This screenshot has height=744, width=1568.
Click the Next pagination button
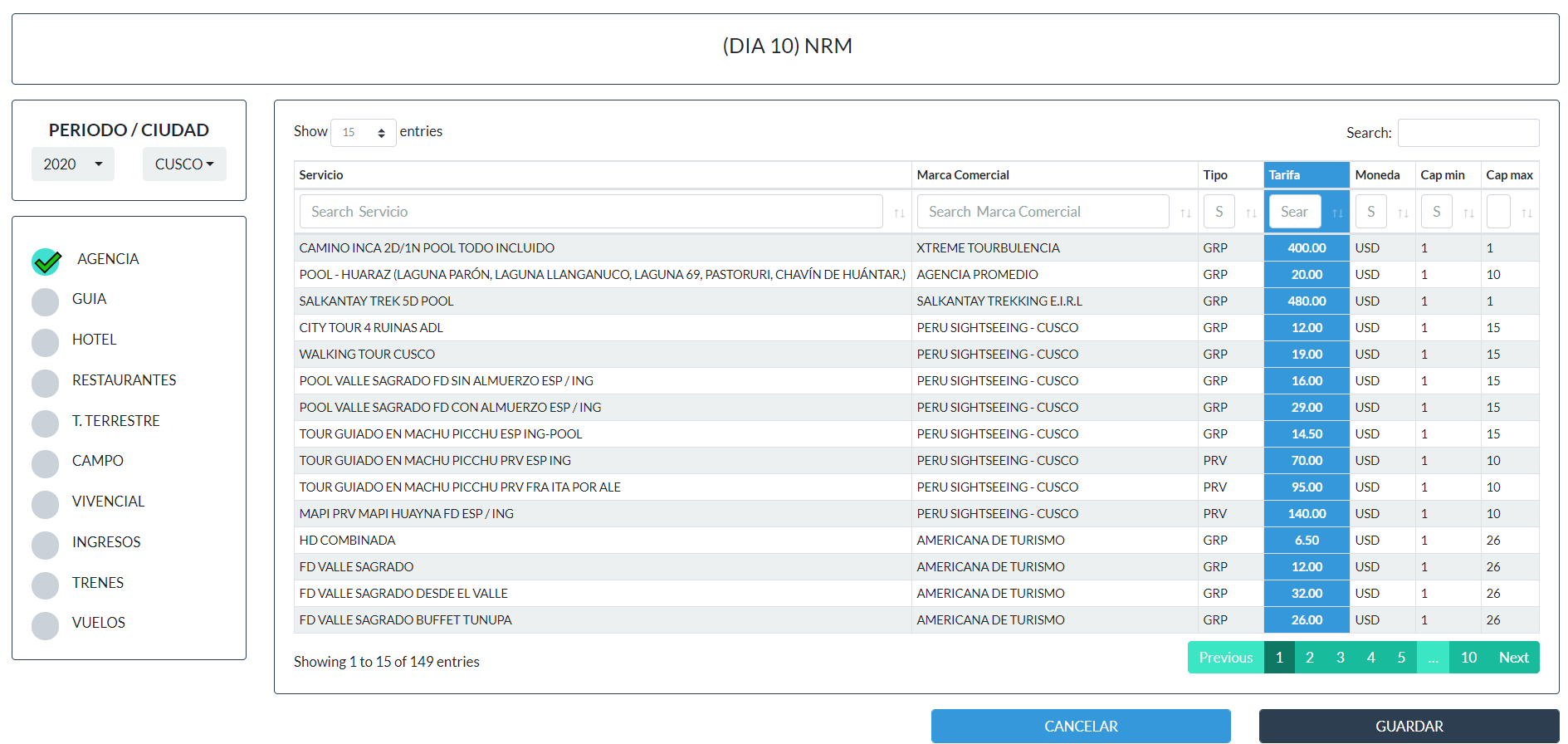1513,658
